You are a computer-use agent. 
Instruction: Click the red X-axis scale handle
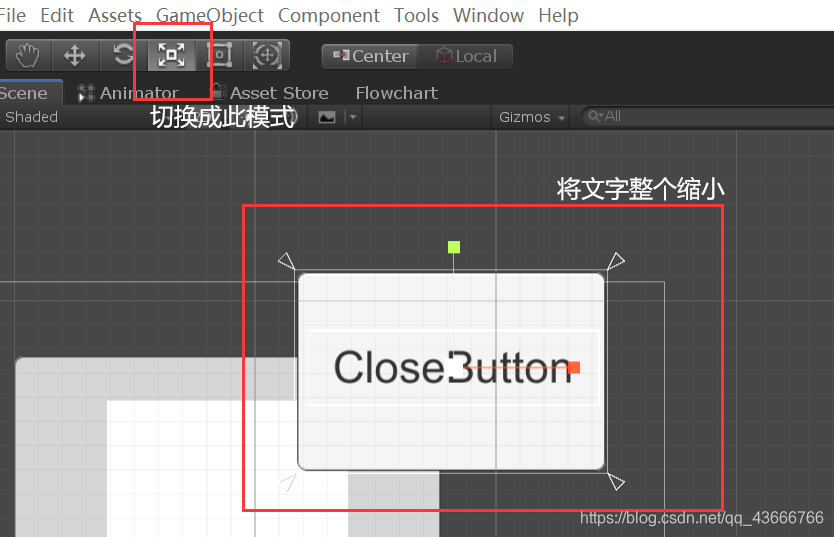tap(574, 367)
